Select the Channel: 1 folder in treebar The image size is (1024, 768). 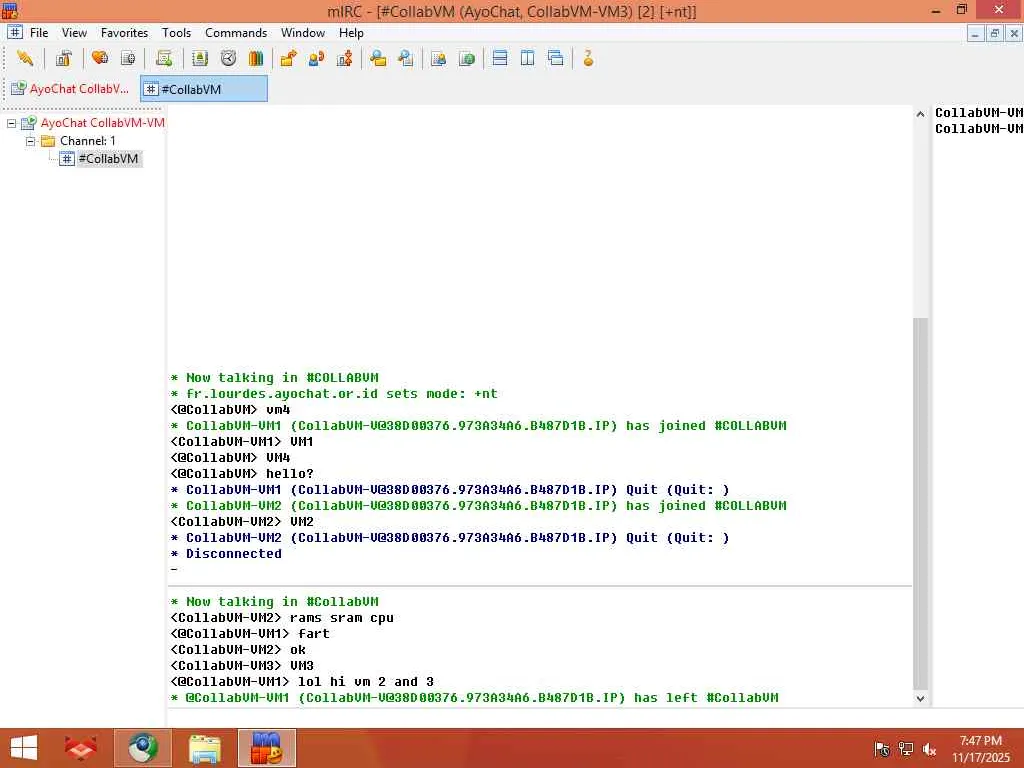point(88,141)
